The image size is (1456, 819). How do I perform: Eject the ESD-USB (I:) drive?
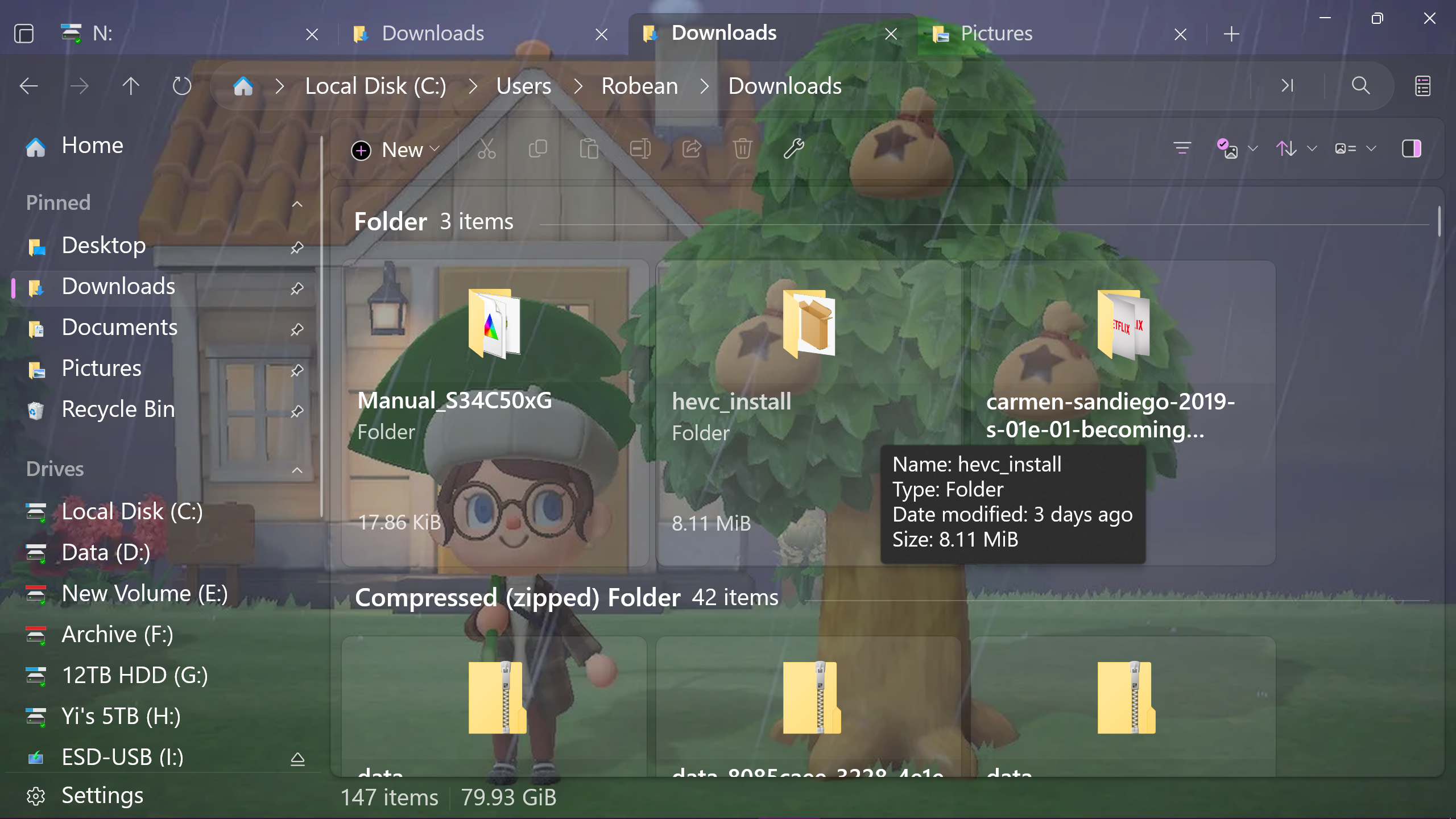[x=297, y=759]
